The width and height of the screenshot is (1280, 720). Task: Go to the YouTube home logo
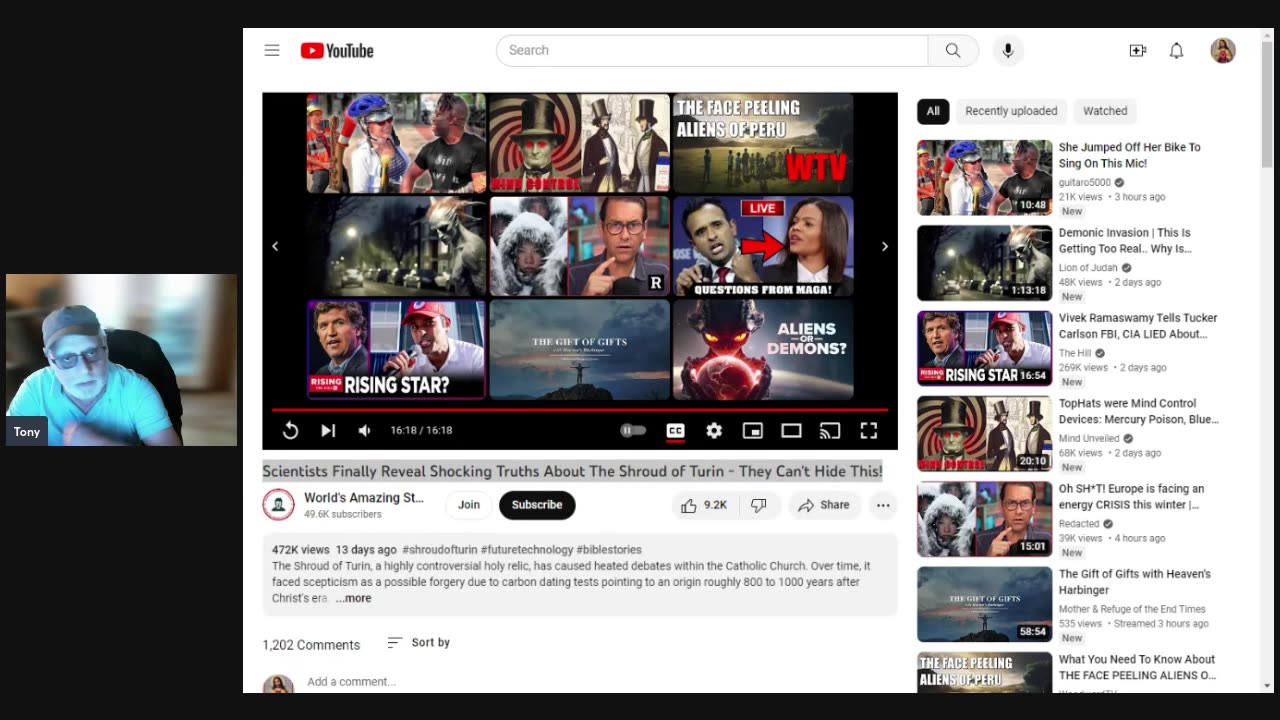(337, 51)
